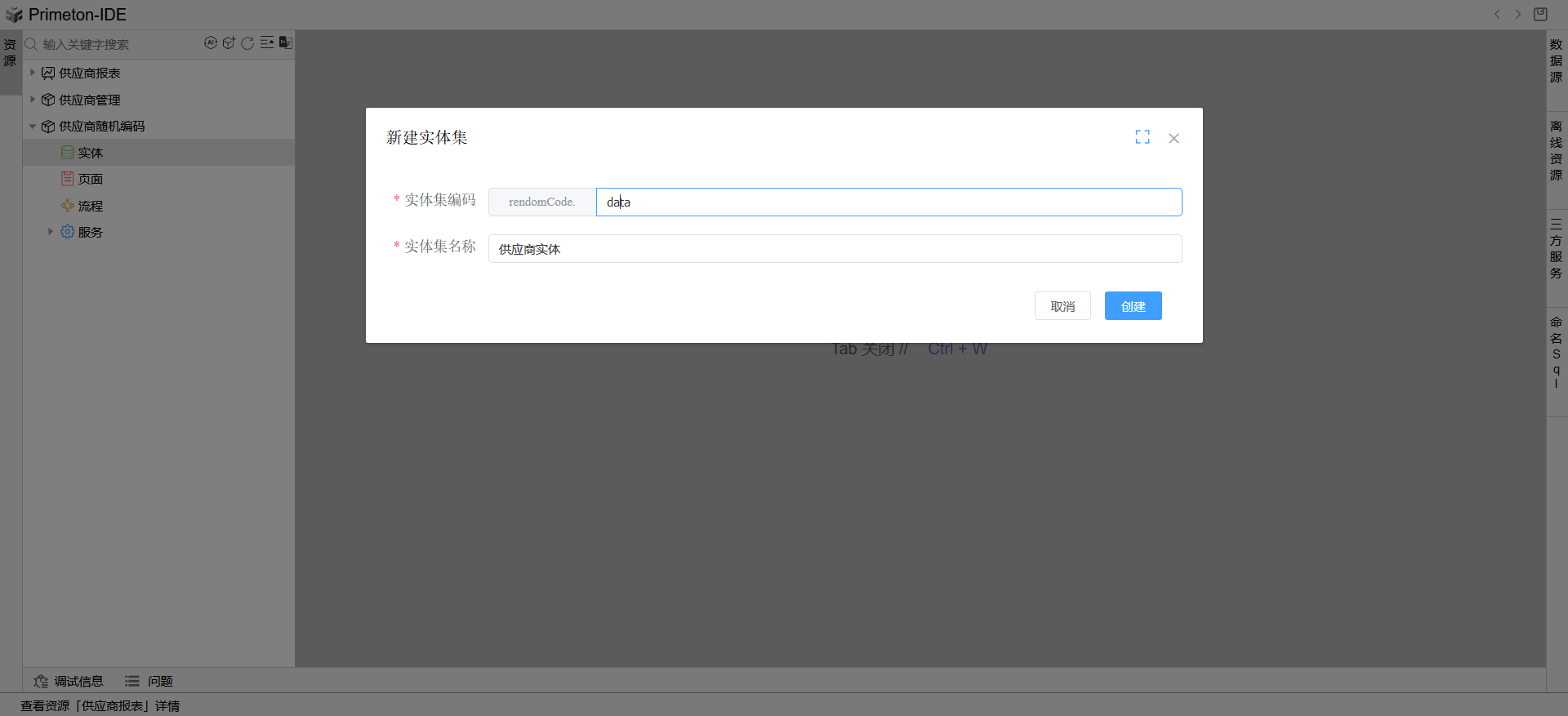Click the language translate icon
Screen dimensions: 1568x716
(285, 43)
